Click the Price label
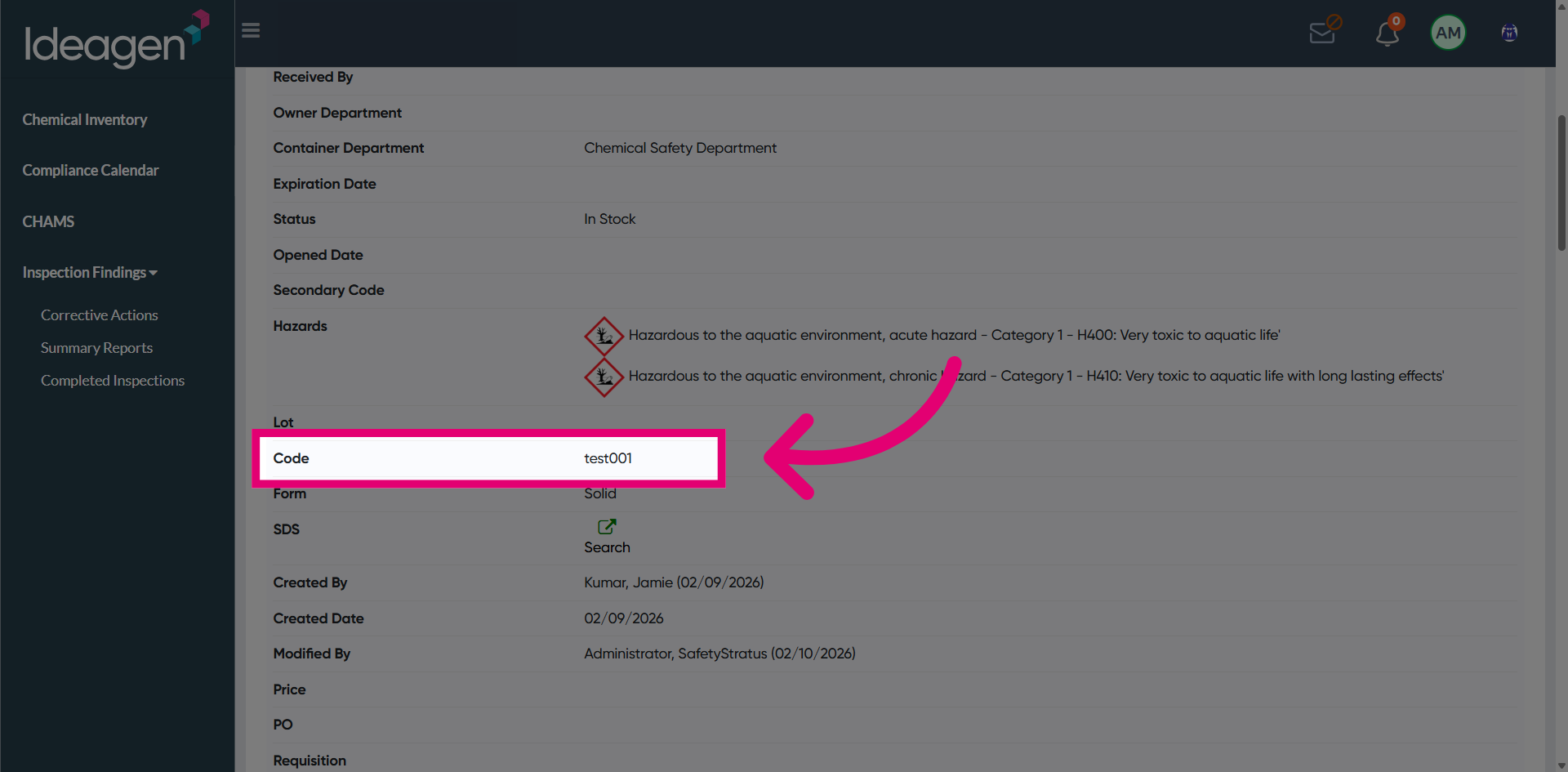The height and width of the screenshot is (772, 1568). (x=289, y=689)
